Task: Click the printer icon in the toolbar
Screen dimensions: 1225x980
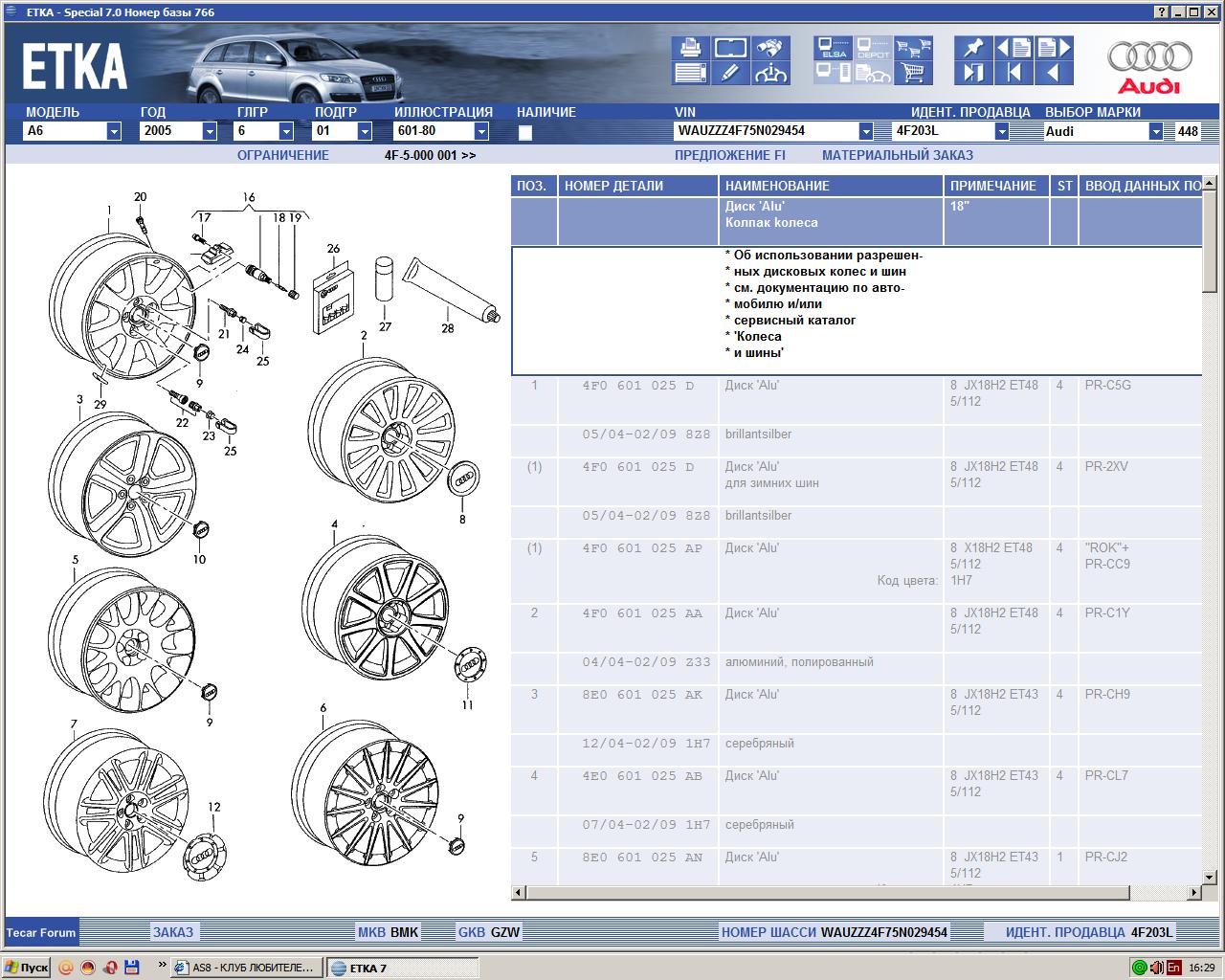Action: 690,48
